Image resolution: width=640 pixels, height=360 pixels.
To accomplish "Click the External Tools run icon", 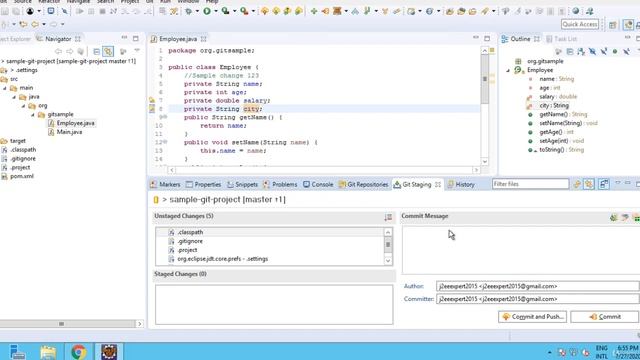I will 244,11.
